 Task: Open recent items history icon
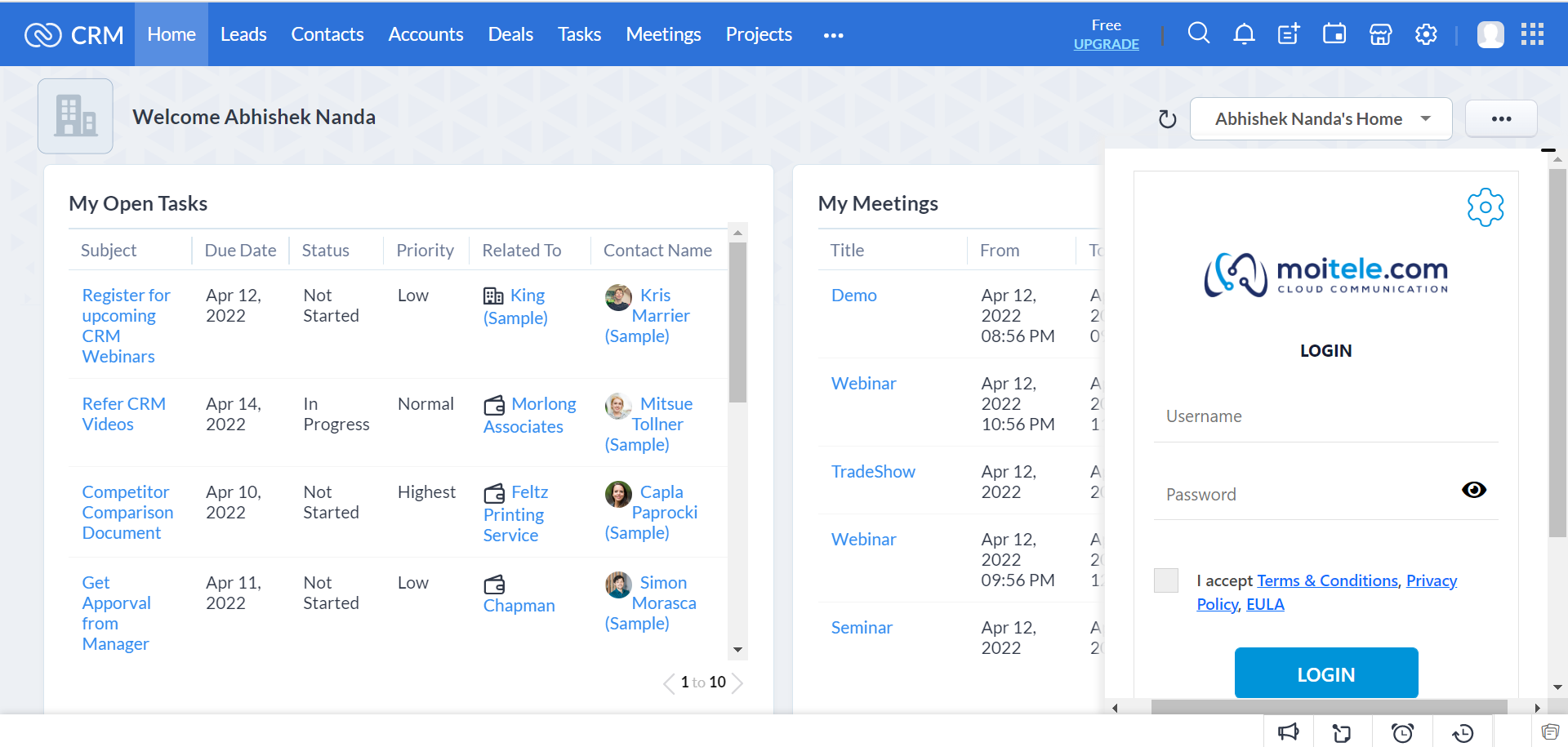pyautogui.click(x=1463, y=732)
